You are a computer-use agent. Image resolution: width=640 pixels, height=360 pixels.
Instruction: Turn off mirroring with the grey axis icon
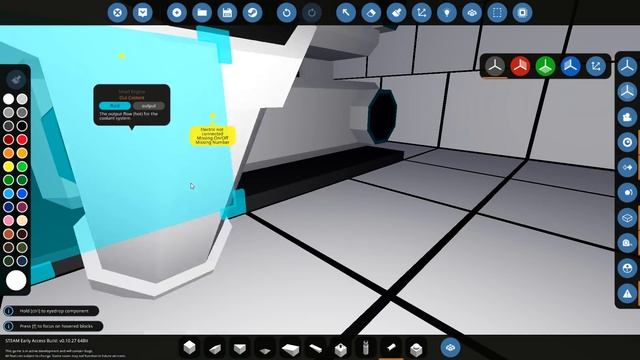pyautogui.click(x=495, y=66)
